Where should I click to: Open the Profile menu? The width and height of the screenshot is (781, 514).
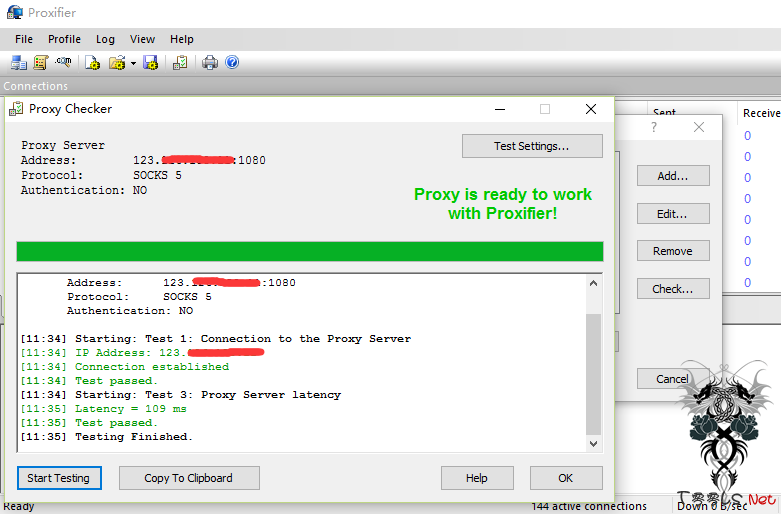point(64,39)
